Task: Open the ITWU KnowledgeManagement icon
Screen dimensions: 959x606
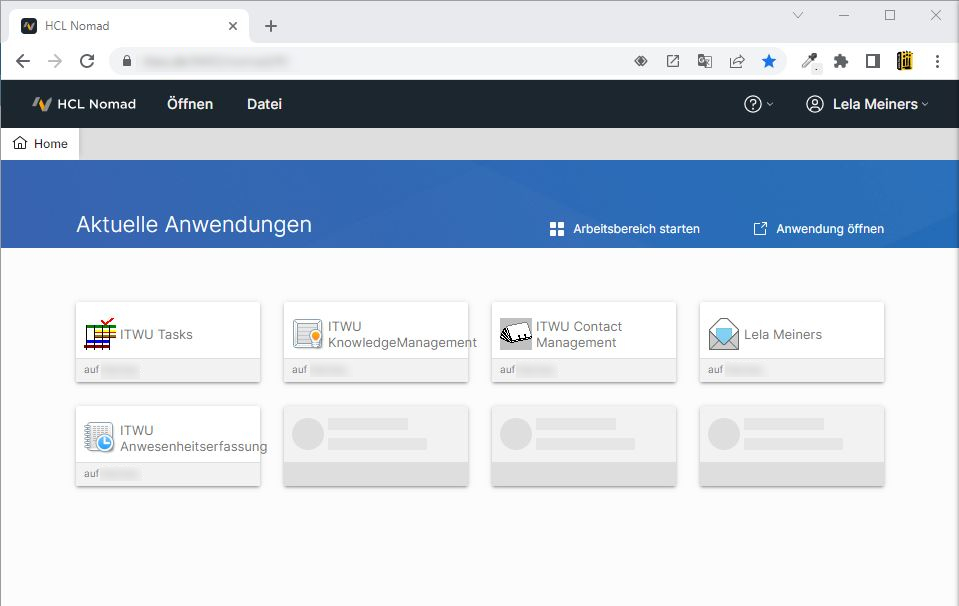Action: (307, 334)
